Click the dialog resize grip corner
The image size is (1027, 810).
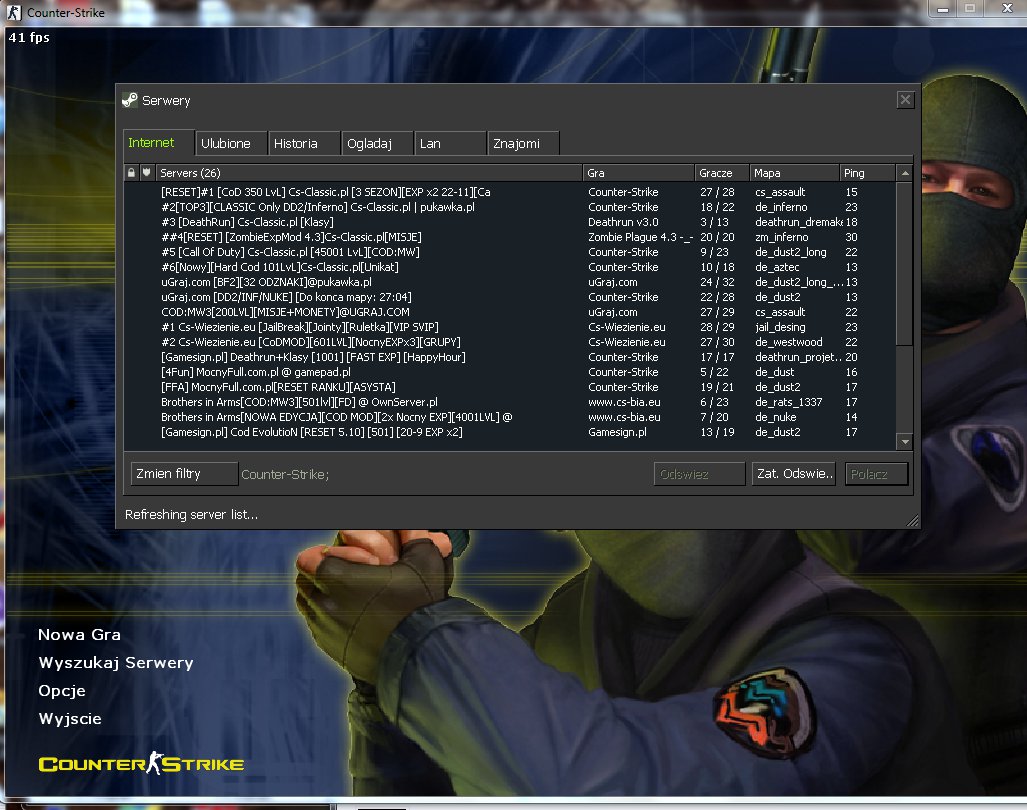(912, 521)
